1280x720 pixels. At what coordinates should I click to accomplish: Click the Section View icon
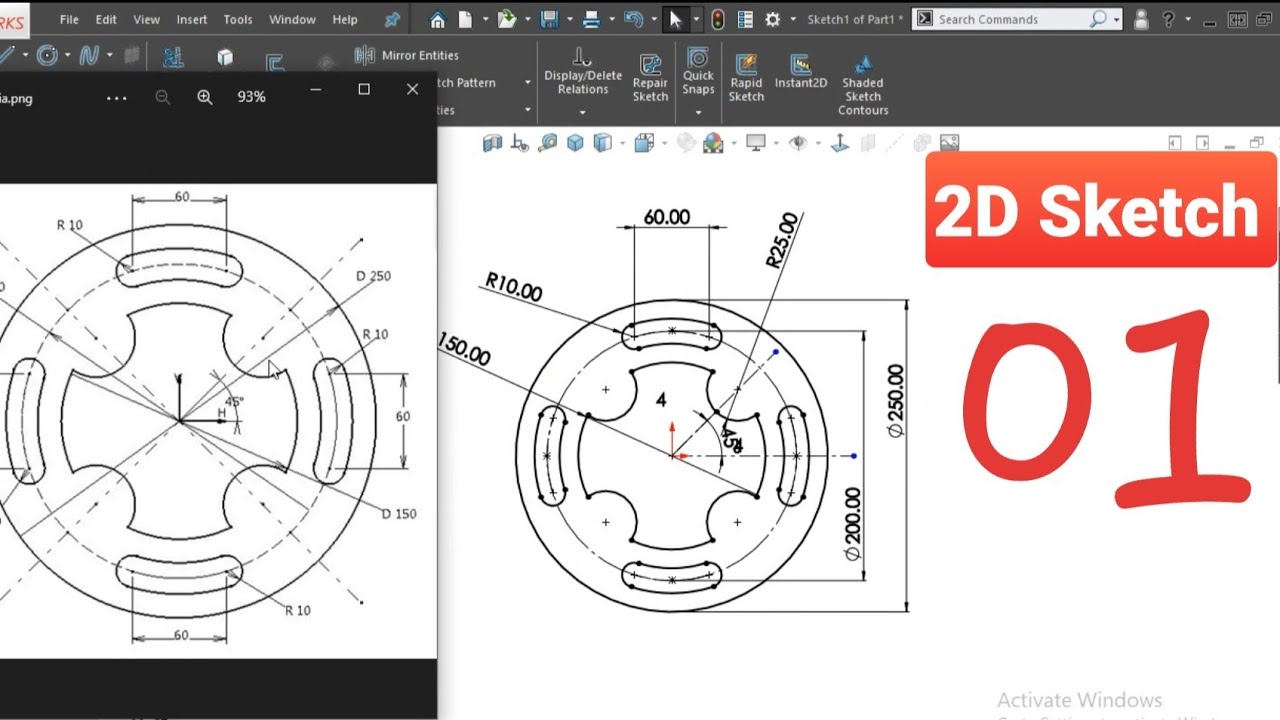pos(492,143)
